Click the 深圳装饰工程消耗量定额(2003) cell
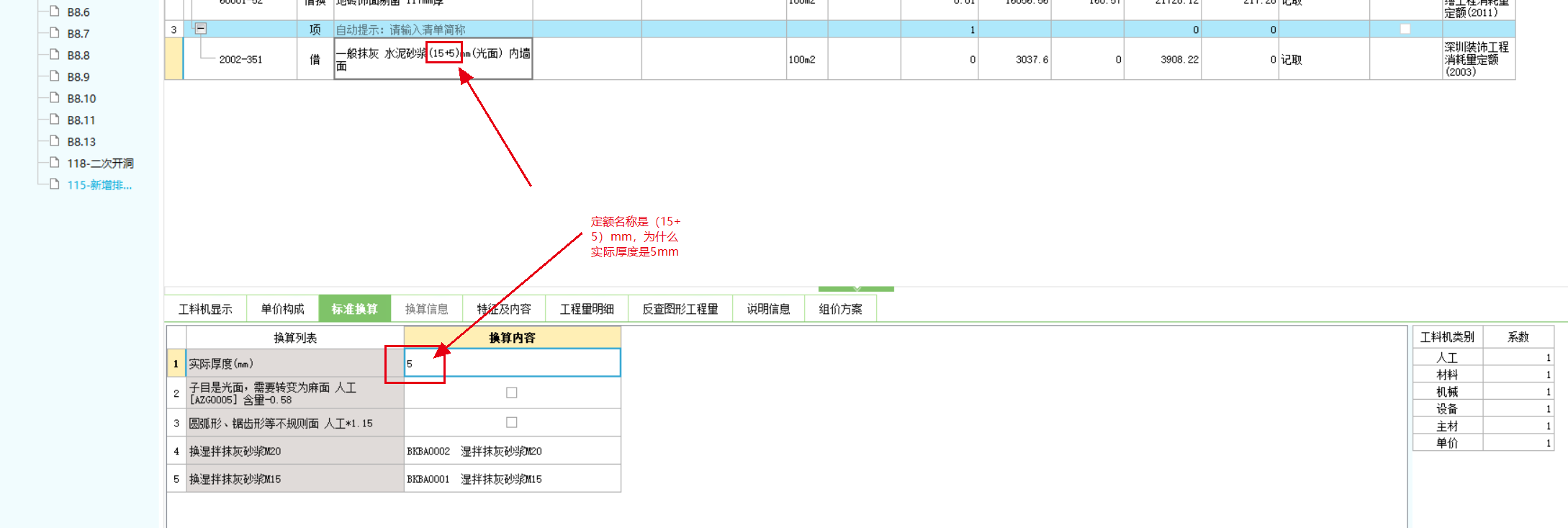 point(1479,59)
